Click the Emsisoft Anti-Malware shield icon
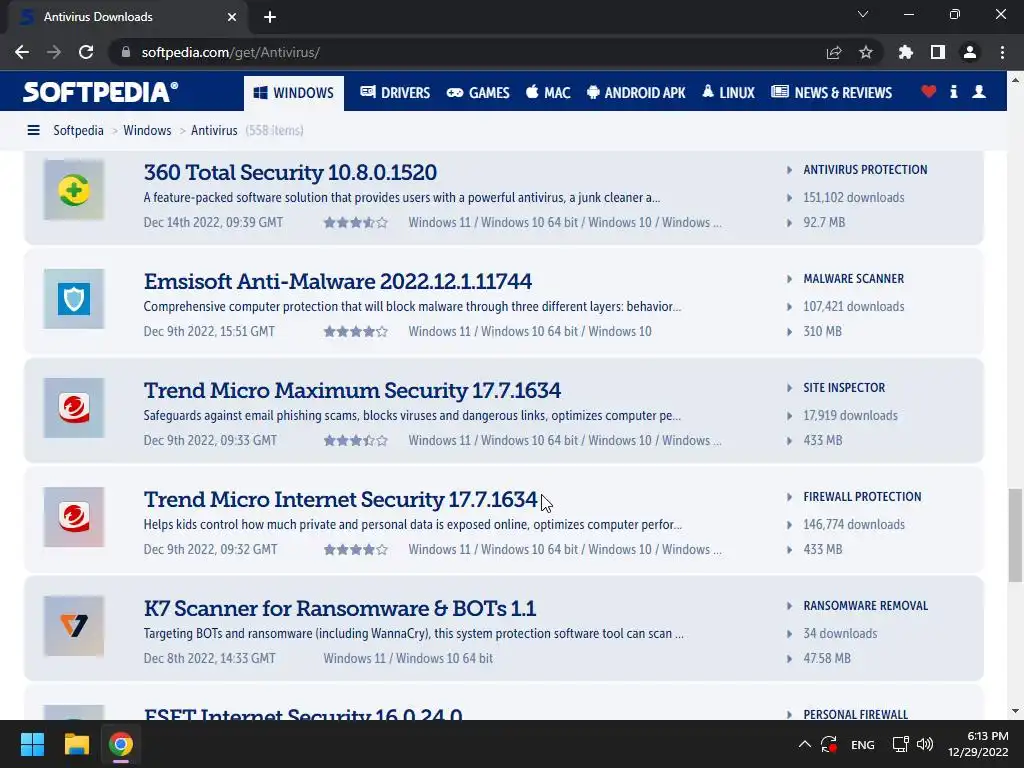Screen dimensions: 1024x768 coord(74,299)
